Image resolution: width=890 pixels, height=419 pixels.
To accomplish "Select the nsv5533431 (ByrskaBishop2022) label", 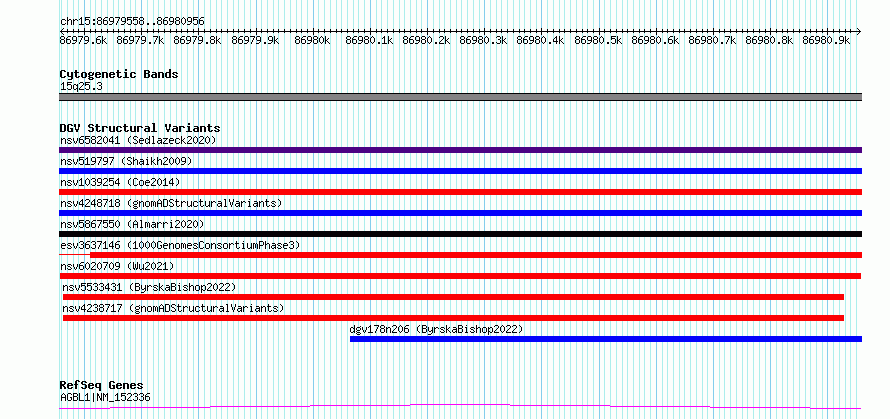I will pos(149,287).
